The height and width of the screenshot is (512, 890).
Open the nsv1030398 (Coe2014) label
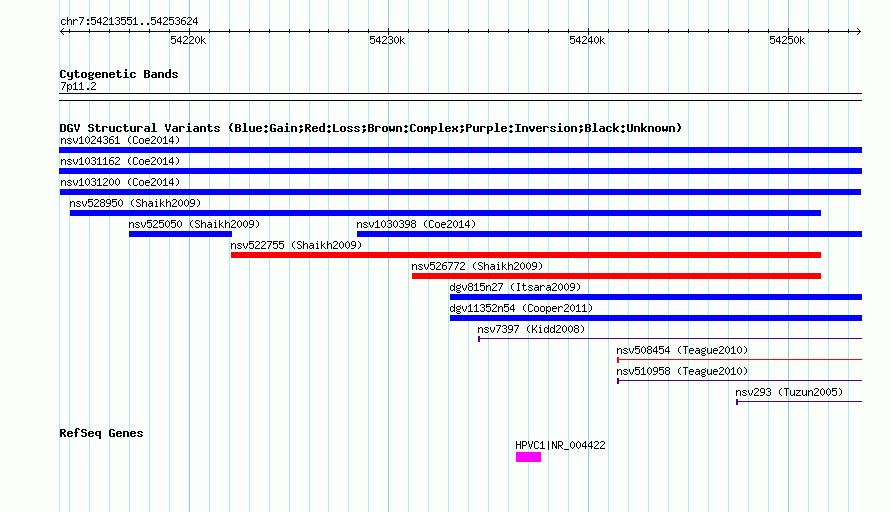pyautogui.click(x=416, y=224)
